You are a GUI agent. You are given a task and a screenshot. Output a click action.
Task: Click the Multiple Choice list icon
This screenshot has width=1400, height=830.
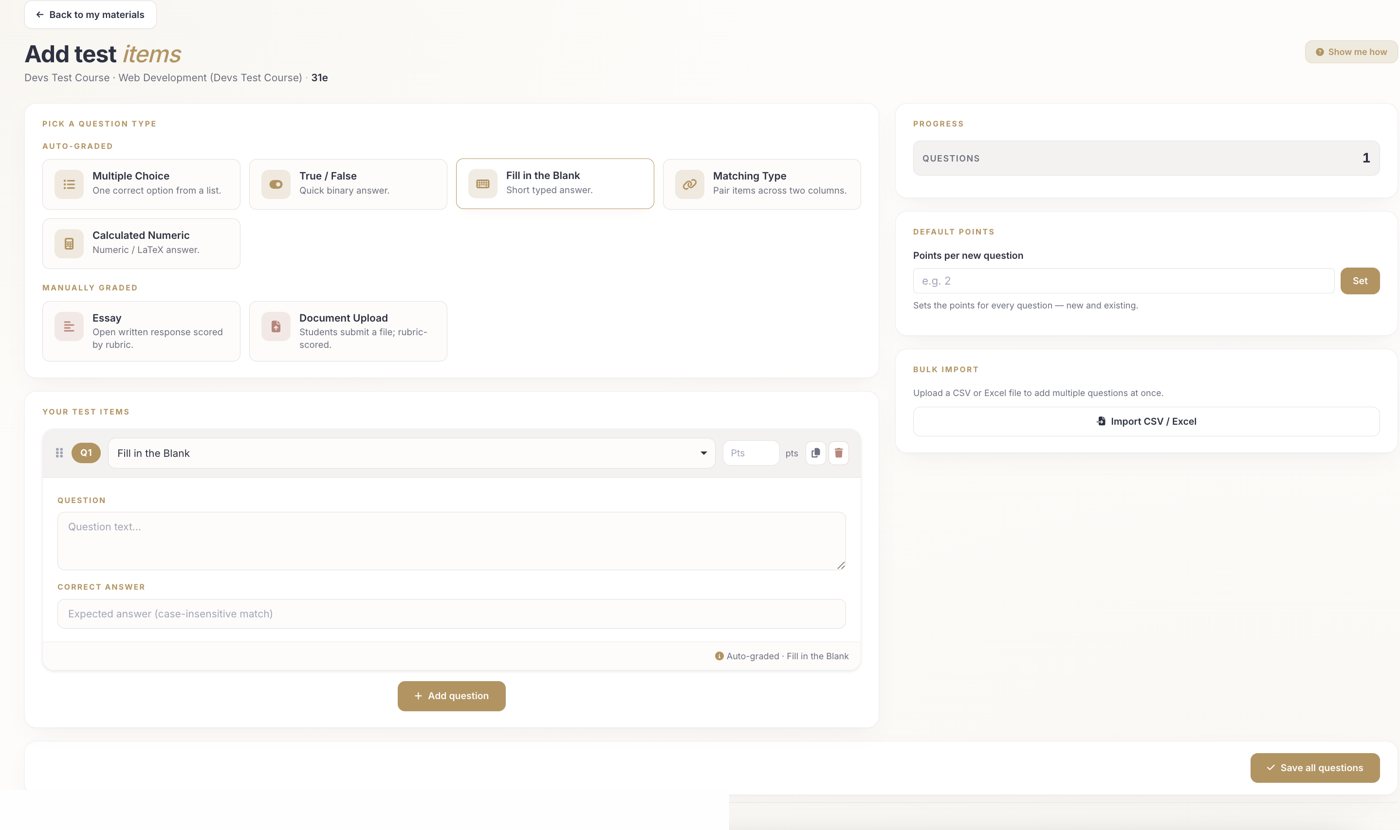(69, 184)
